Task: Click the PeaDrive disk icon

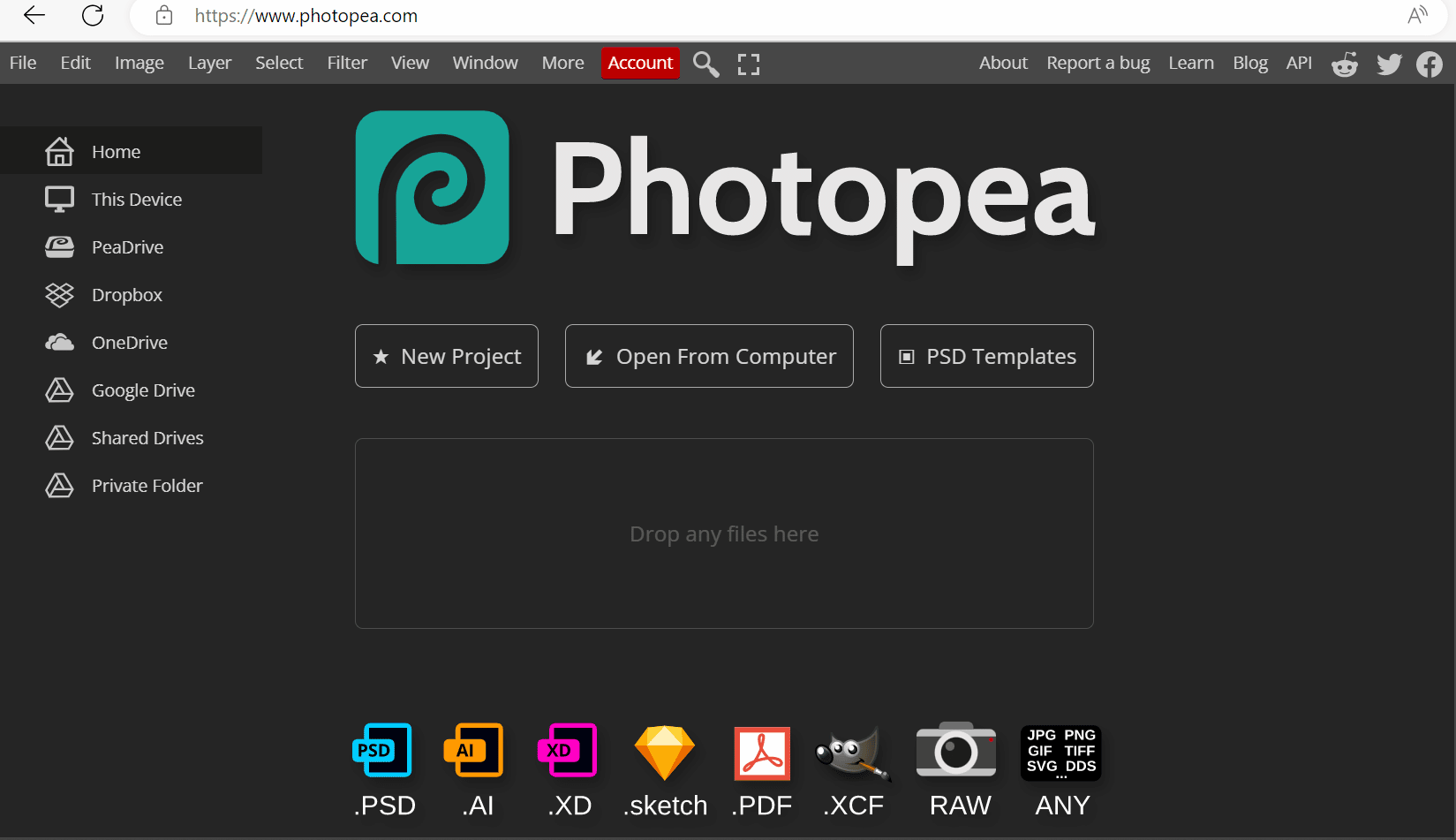Action: pyautogui.click(x=59, y=246)
